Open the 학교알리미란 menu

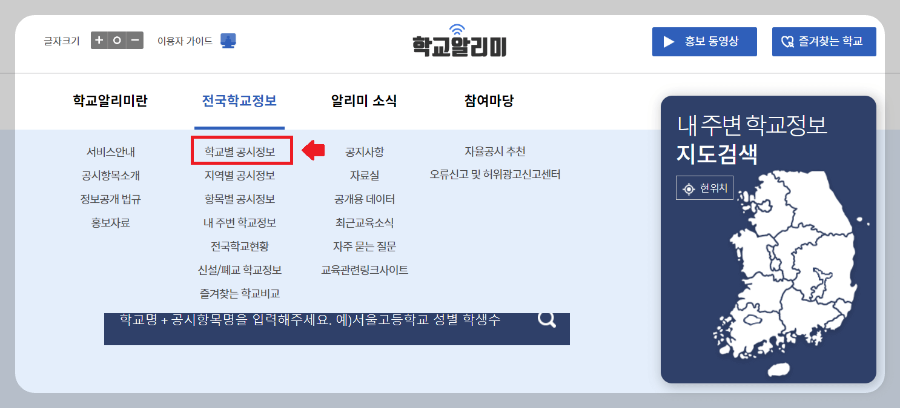(110, 101)
